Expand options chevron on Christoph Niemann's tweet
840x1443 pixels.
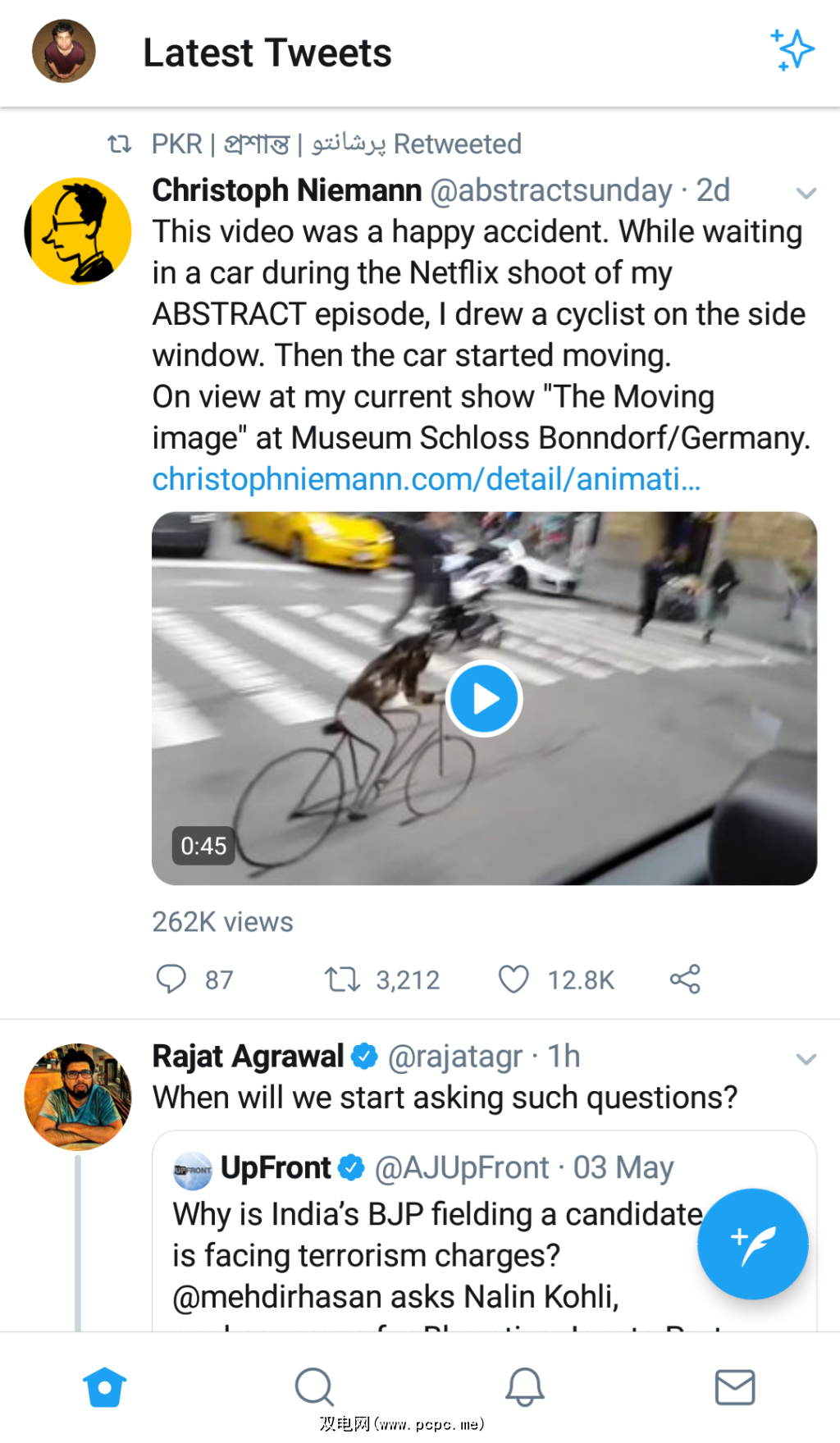coord(806,194)
